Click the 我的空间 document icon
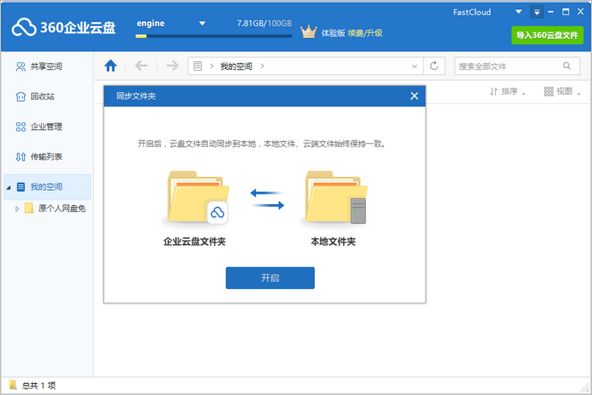Viewport: 592px width, 395px height. click(x=21, y=187)
